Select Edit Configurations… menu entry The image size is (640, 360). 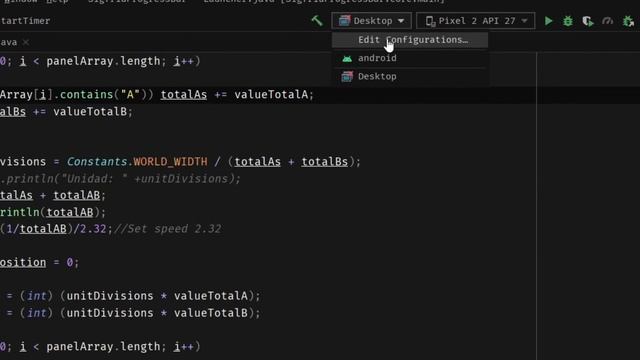click(410, 40)
